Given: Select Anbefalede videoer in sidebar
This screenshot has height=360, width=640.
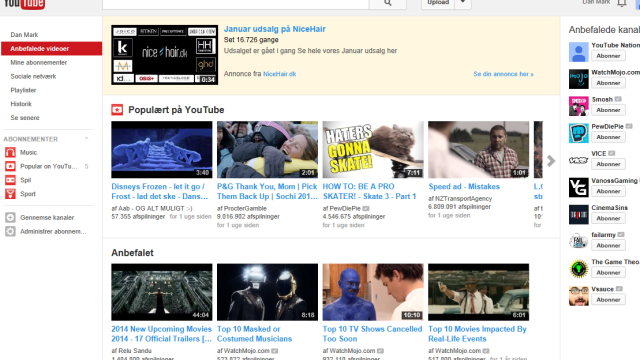Looking at the screenshot, I should (x=51, y=49).
